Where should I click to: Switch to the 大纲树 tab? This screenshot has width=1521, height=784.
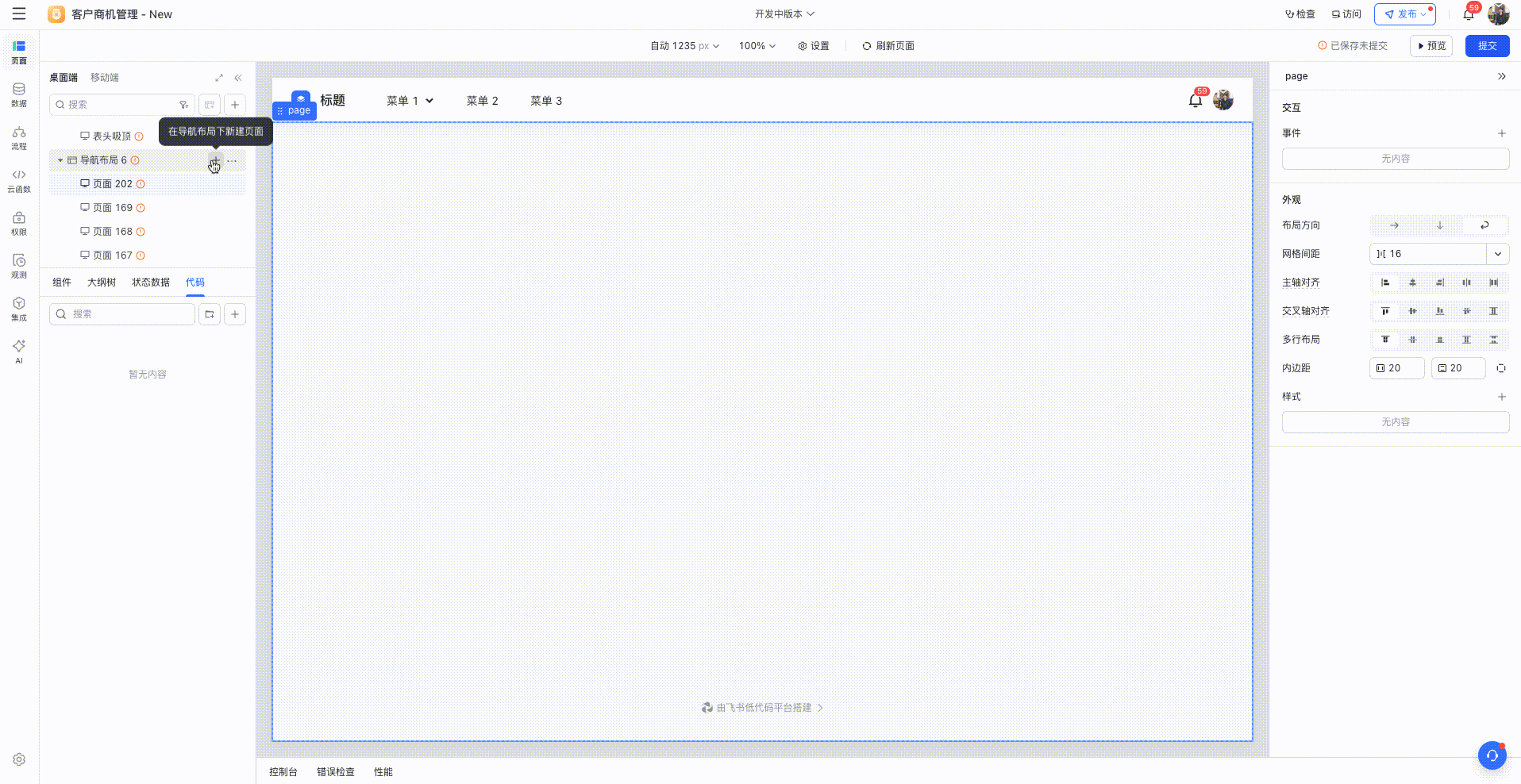pos(102,282)
